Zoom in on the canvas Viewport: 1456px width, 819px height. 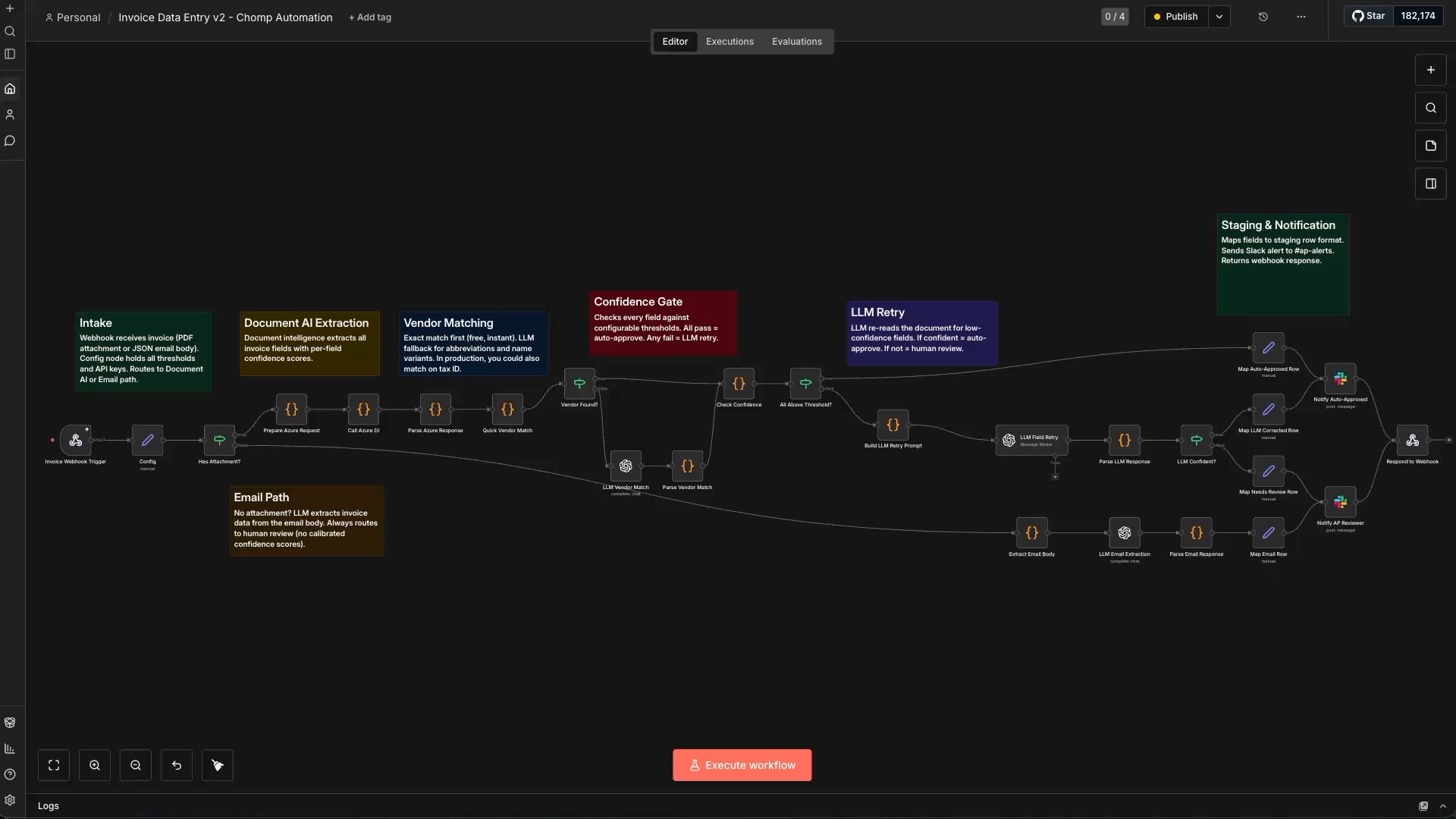(x=95, y=765)
